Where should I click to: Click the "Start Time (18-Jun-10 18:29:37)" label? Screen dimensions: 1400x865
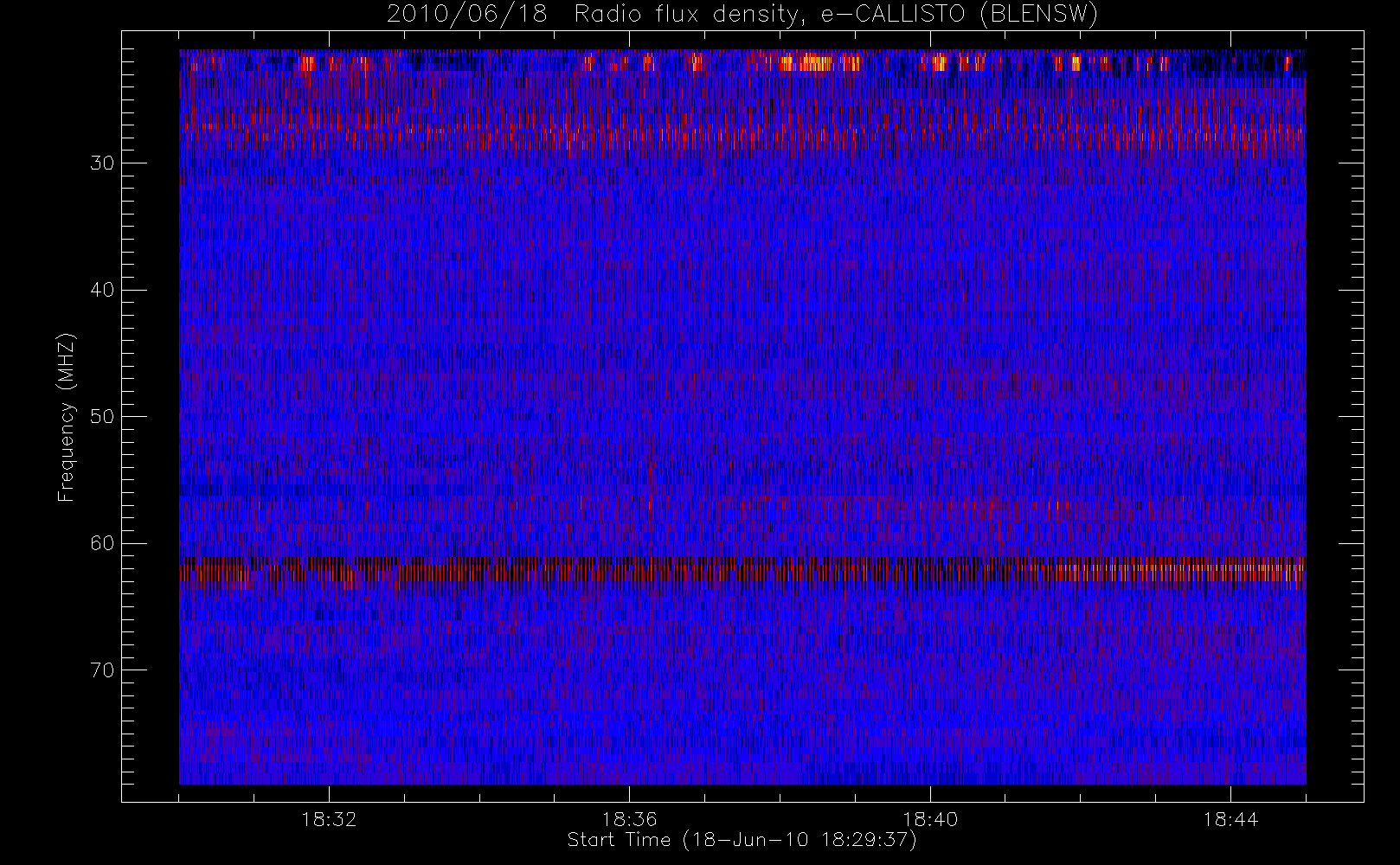pos(742,840)
